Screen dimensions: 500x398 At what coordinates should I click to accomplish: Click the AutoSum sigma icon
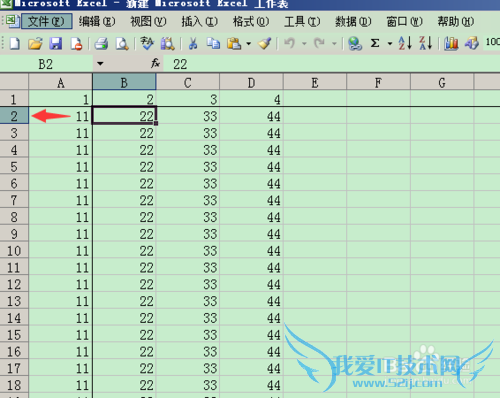(x=375, y=43)
